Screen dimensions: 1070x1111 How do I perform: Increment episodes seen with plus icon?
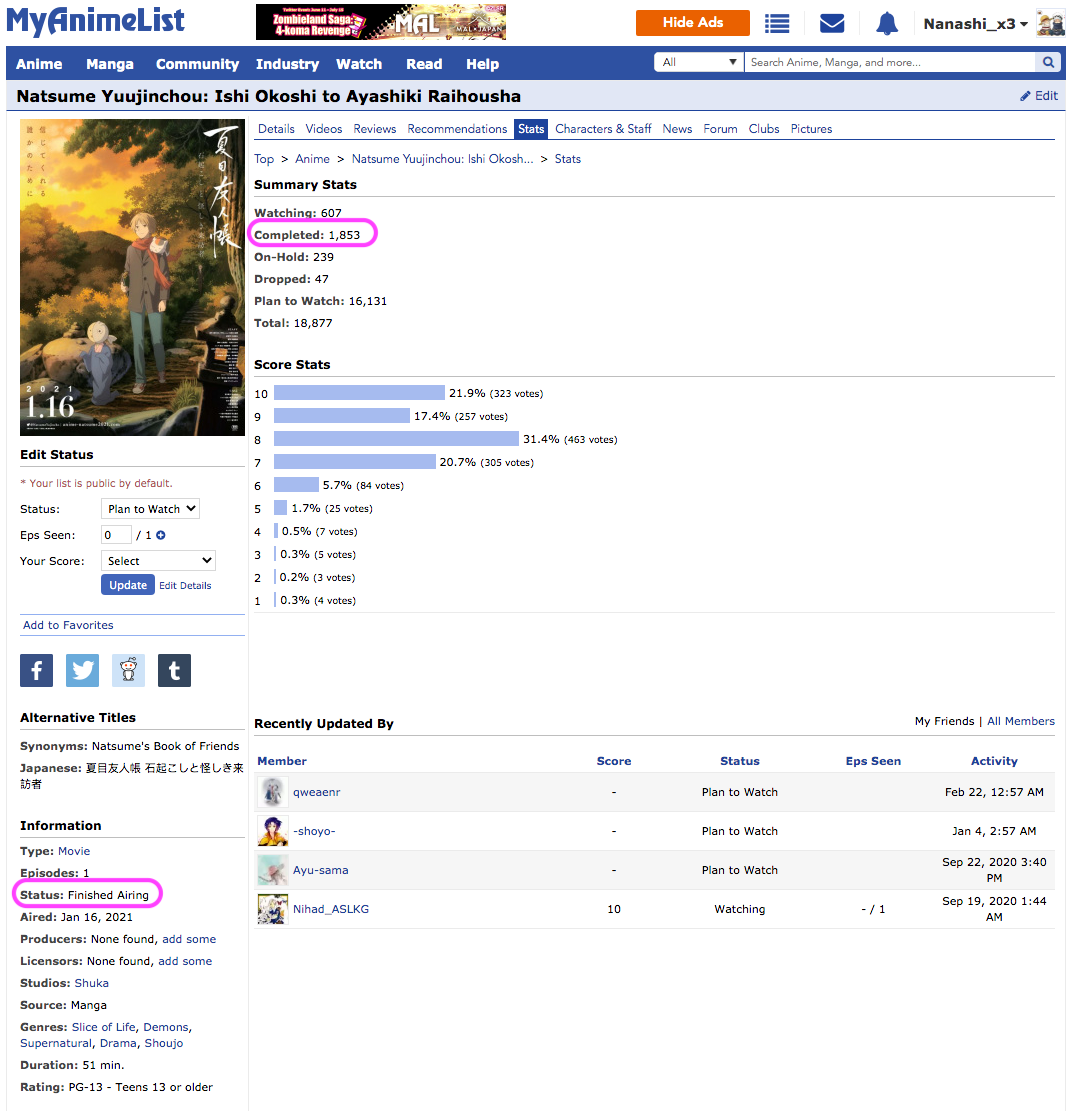161,536
